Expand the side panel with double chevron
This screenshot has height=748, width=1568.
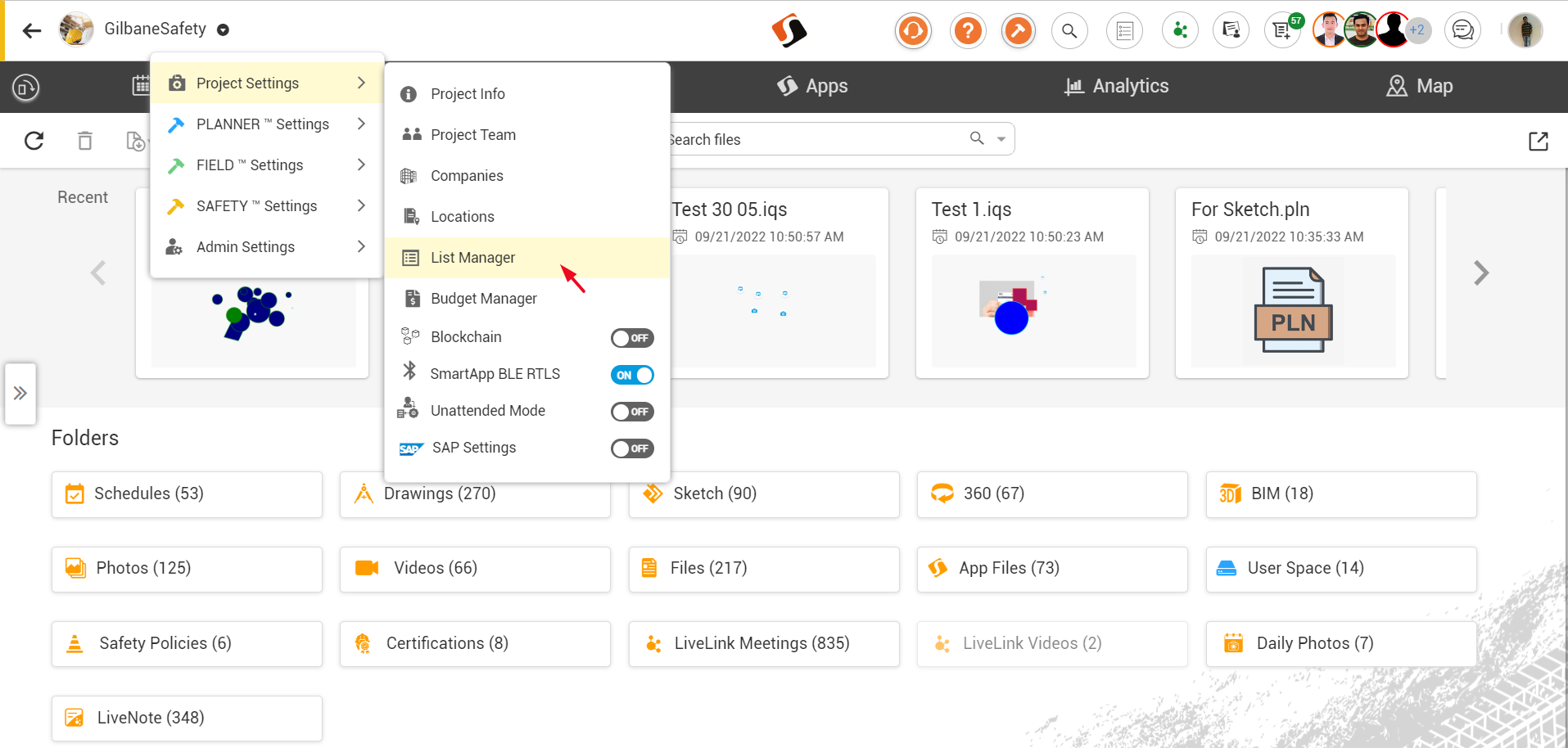20,394
